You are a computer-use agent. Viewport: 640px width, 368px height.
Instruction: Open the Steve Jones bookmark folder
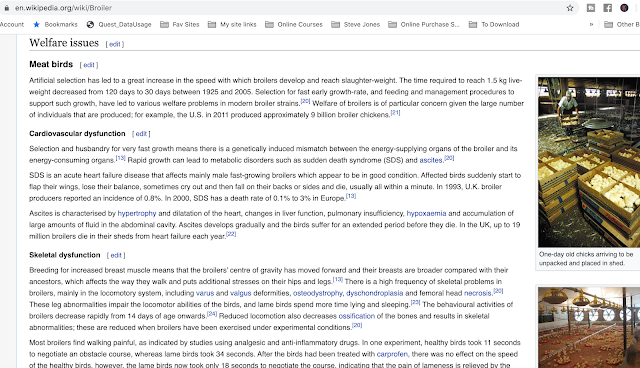[356, 24]
